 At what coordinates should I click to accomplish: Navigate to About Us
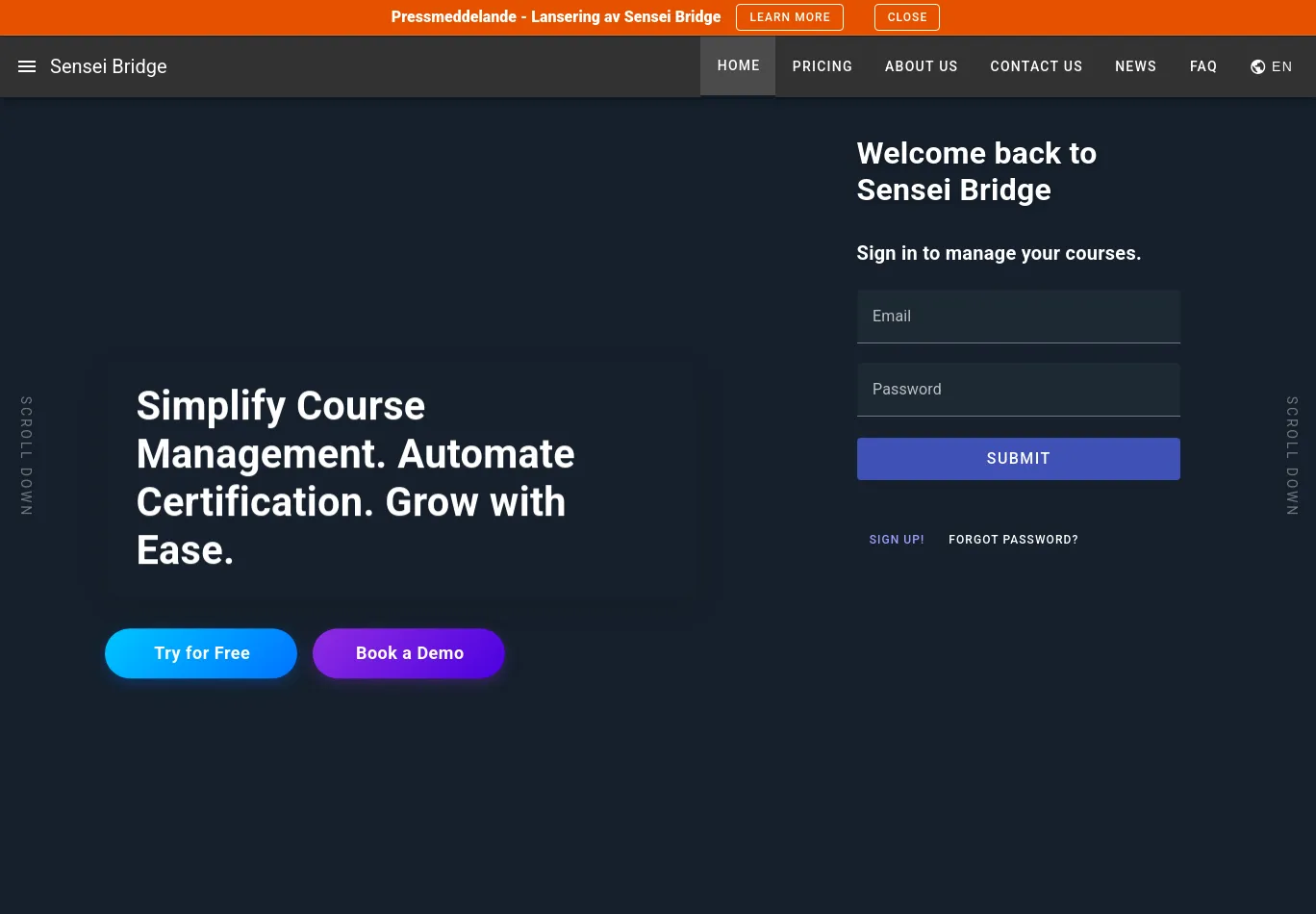(921, 66)
